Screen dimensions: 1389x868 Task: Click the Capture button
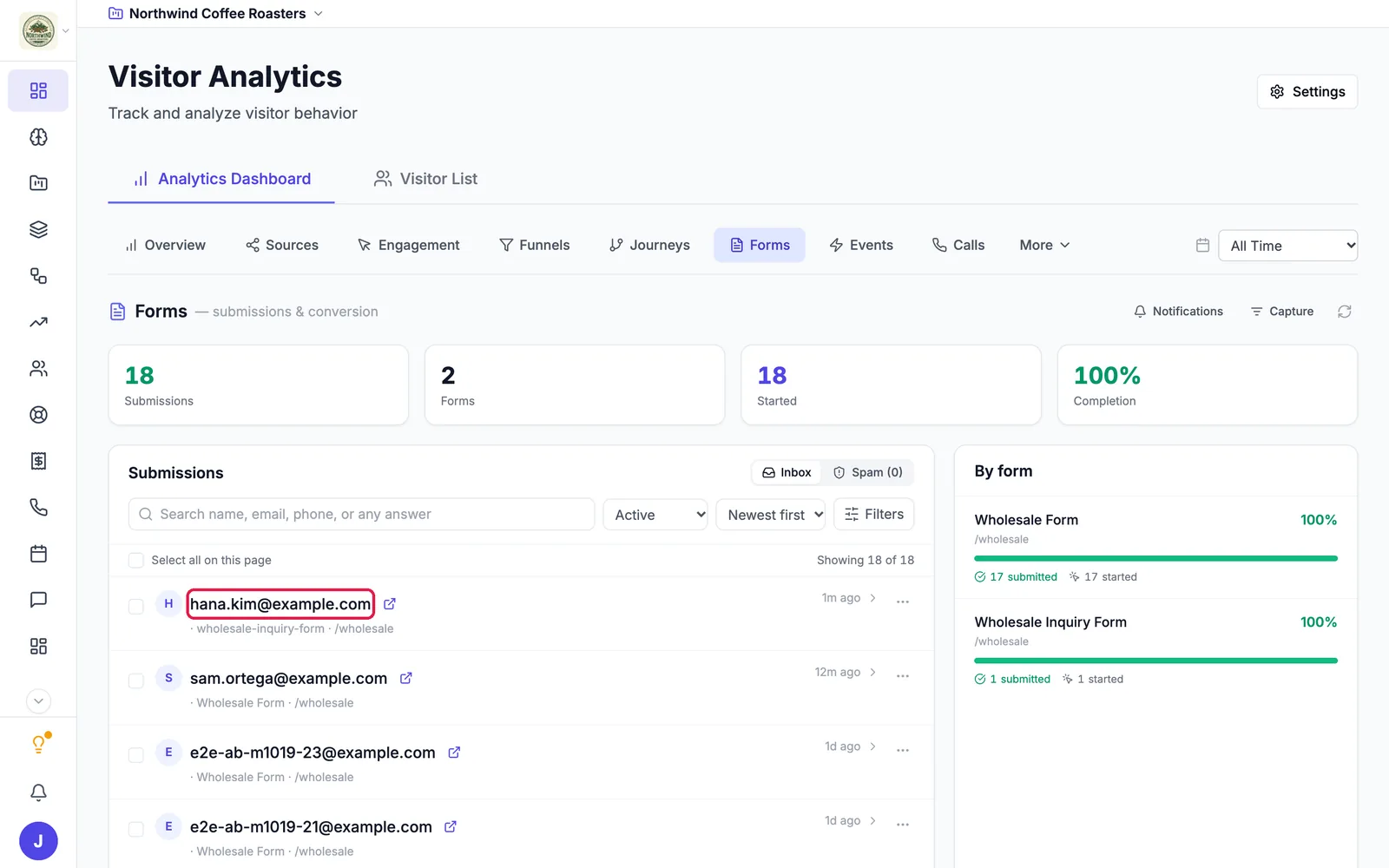(1282, 312)
